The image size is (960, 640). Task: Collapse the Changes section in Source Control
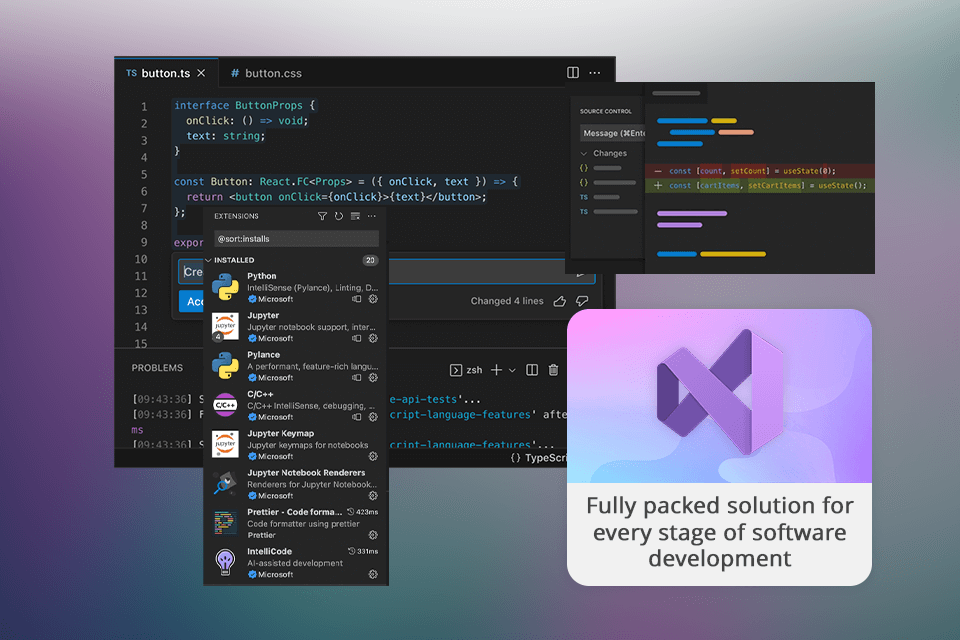point(584,153)
